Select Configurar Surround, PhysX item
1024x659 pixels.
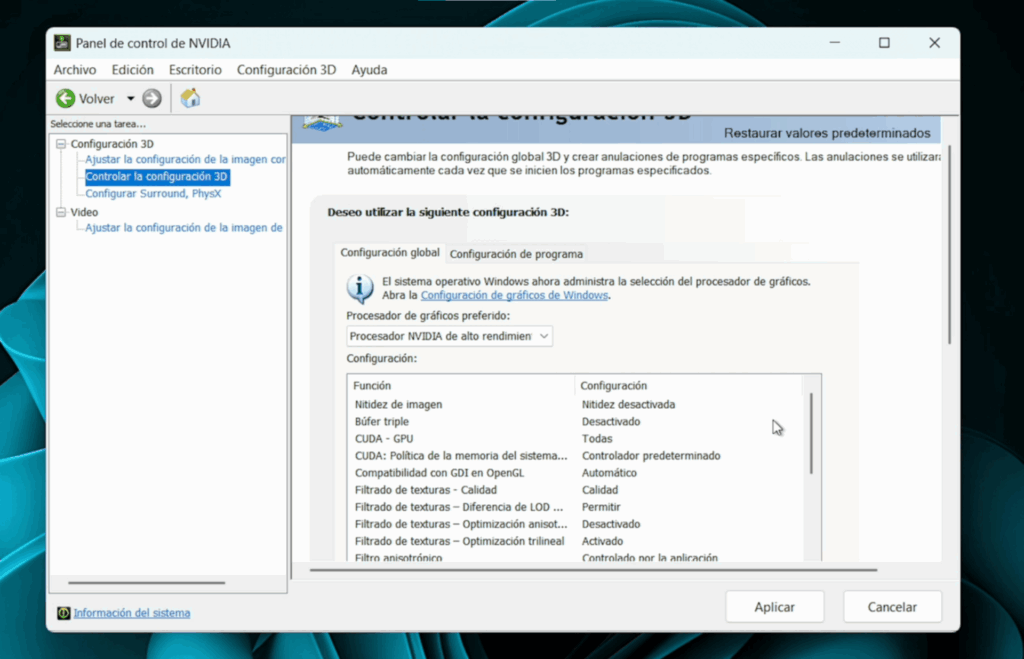tap(153, 194)
